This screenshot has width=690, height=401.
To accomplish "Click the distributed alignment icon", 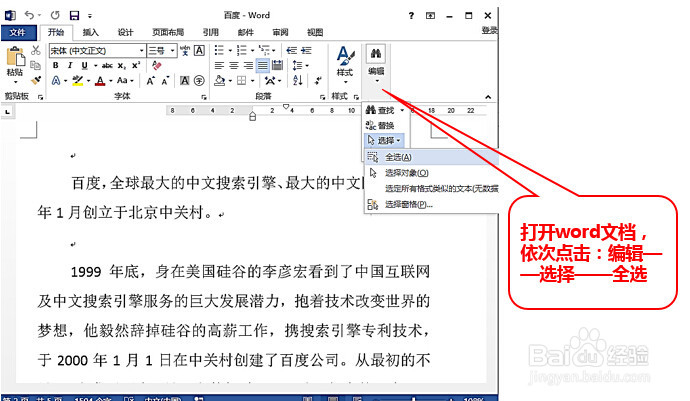I will (277, 66).
